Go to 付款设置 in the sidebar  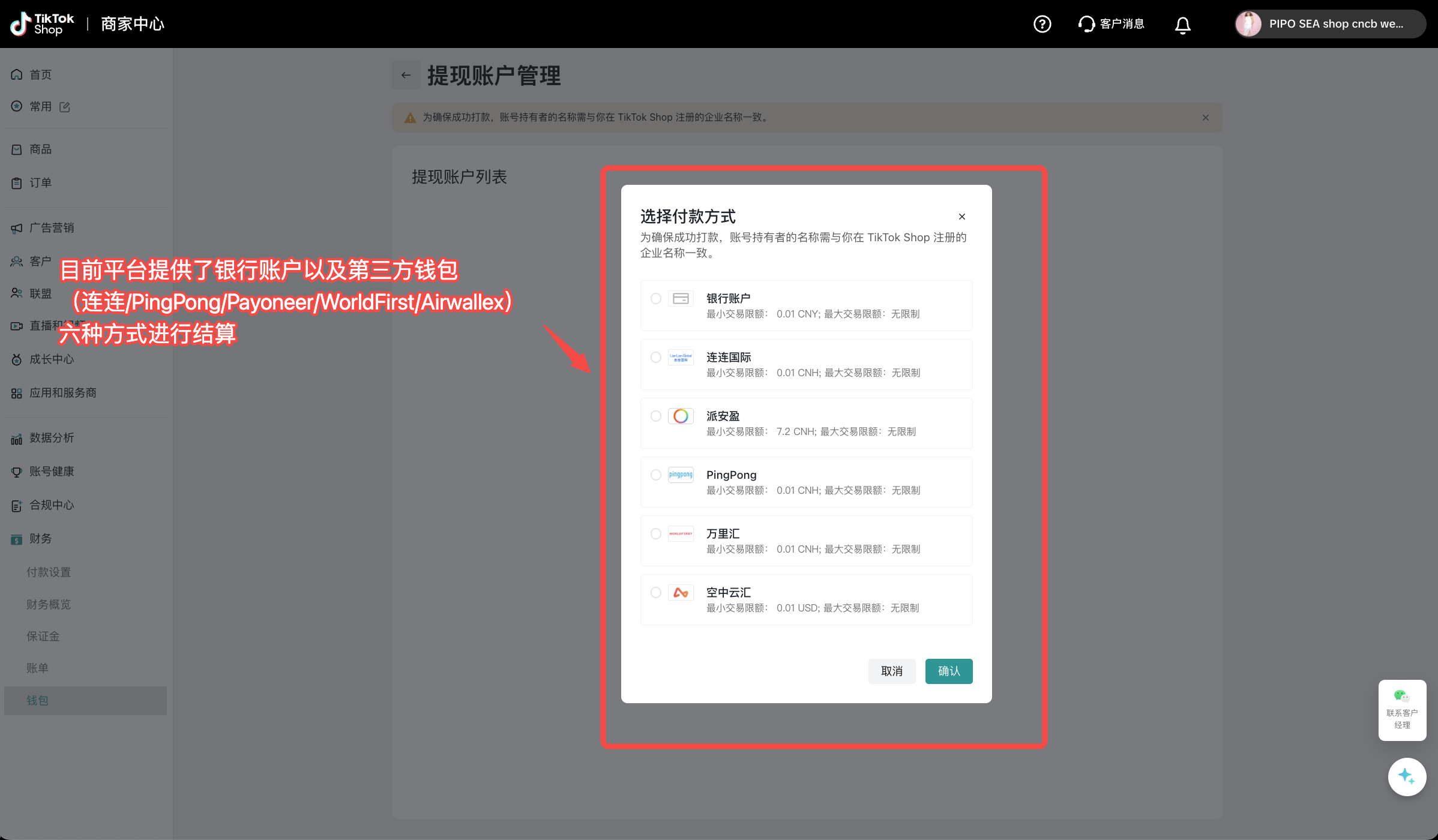(x=49, y=572)
